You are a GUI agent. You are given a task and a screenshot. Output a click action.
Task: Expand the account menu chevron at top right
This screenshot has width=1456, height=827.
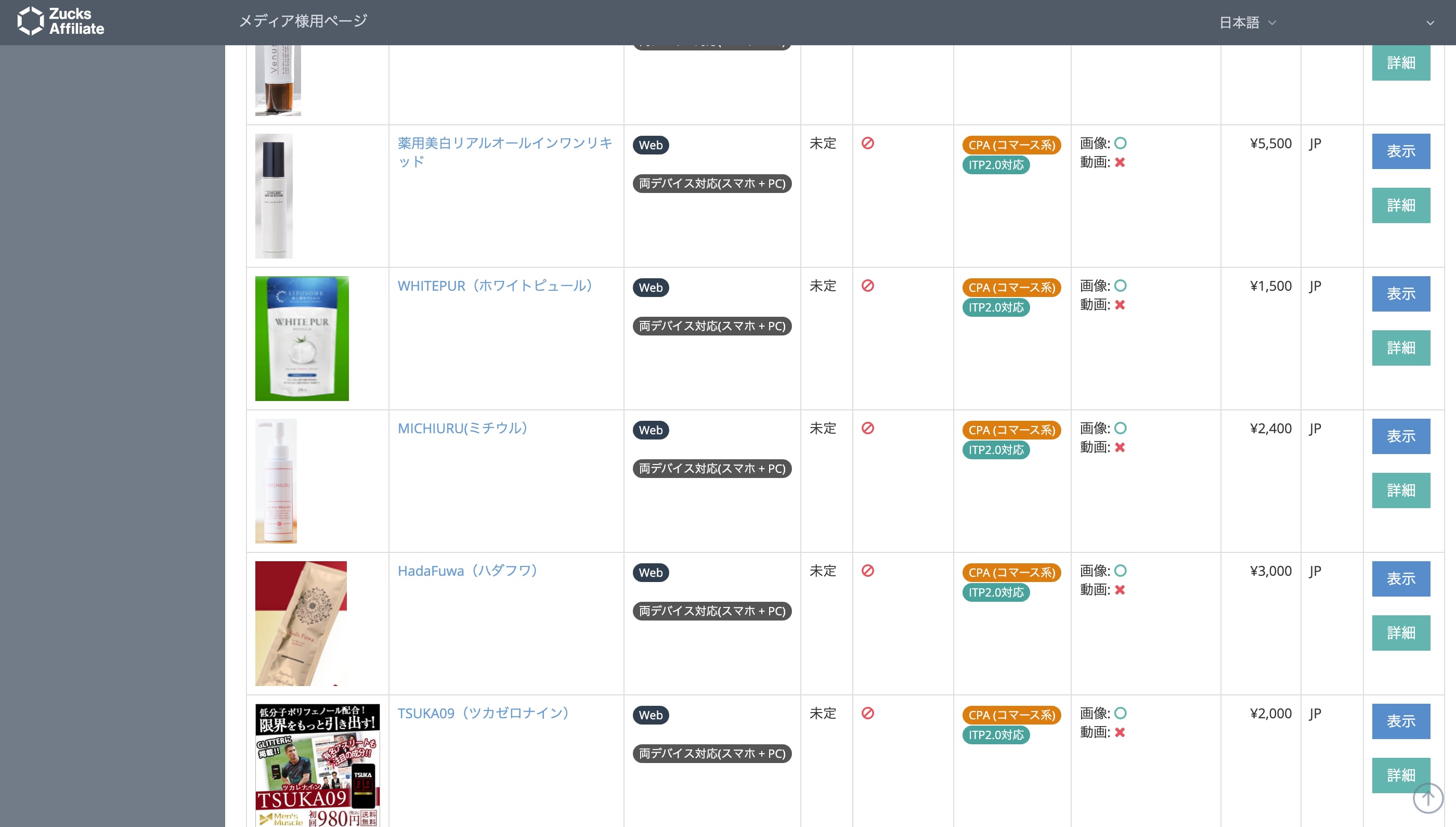point(1430,23)
